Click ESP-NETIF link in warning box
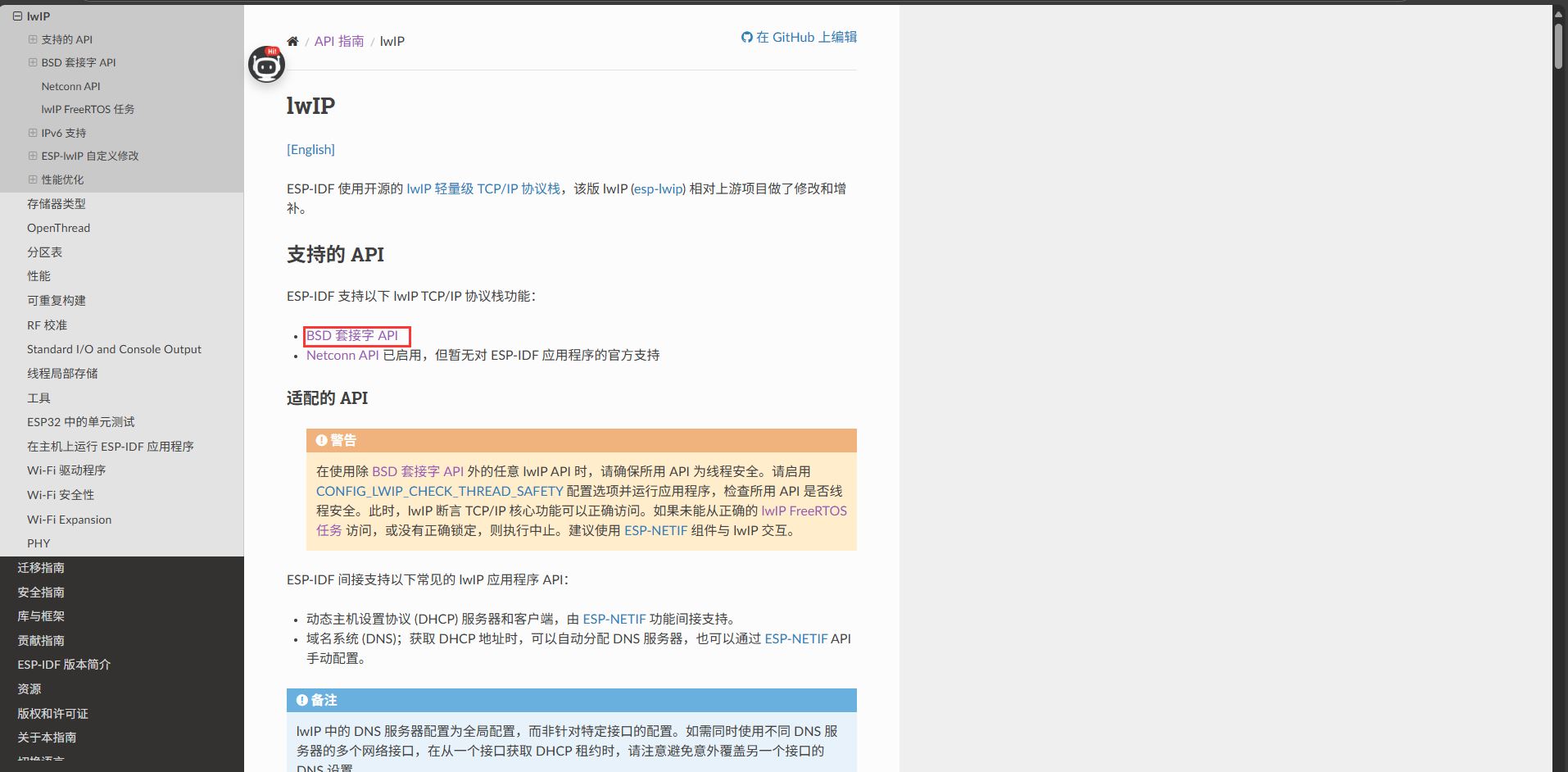This screenshot has height=772, width=1568. 655,530
